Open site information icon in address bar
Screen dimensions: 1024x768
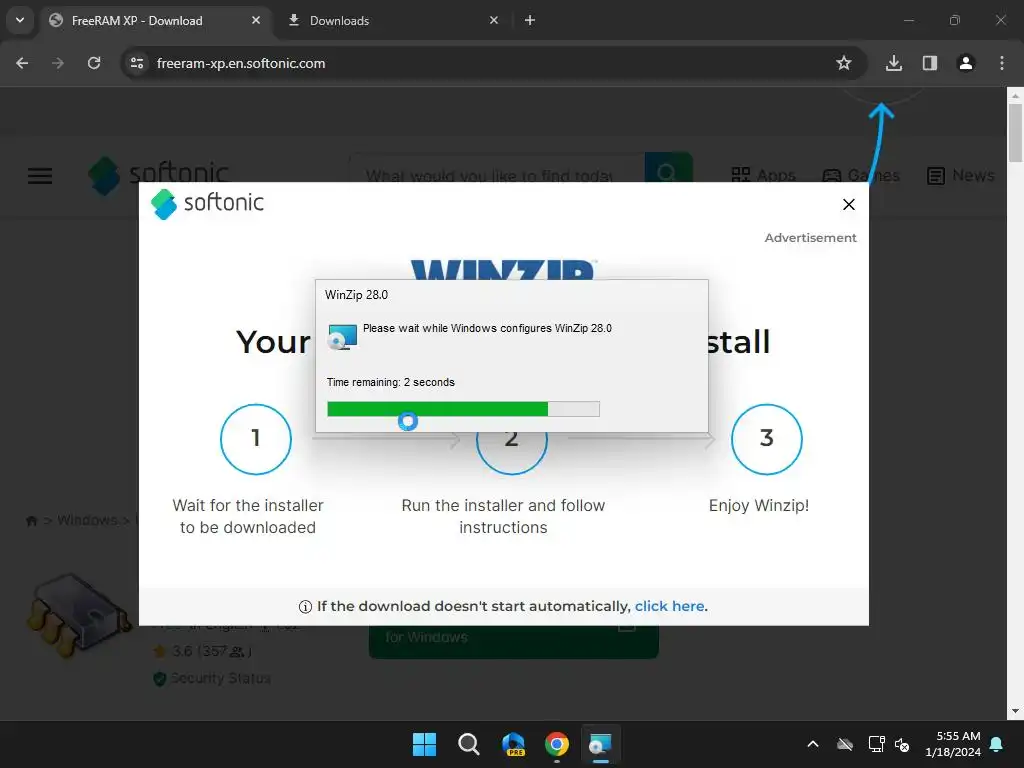pyautogui.click(x=137, y=63)
